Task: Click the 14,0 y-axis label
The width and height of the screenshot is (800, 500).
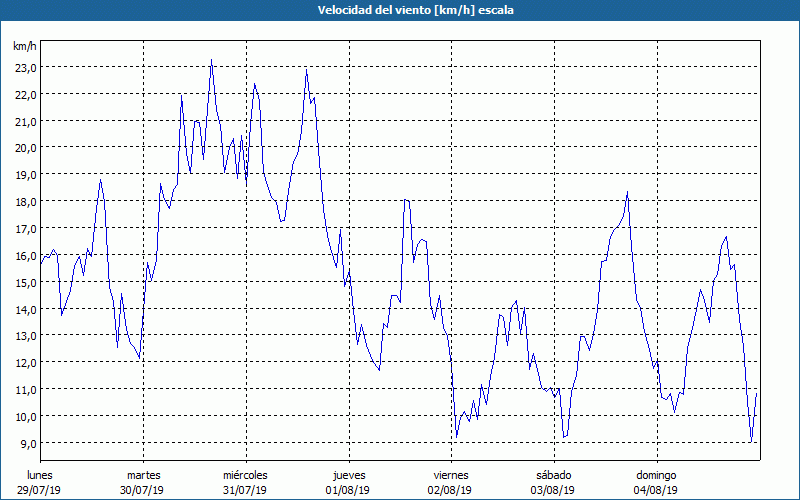Action: point(25,310)
